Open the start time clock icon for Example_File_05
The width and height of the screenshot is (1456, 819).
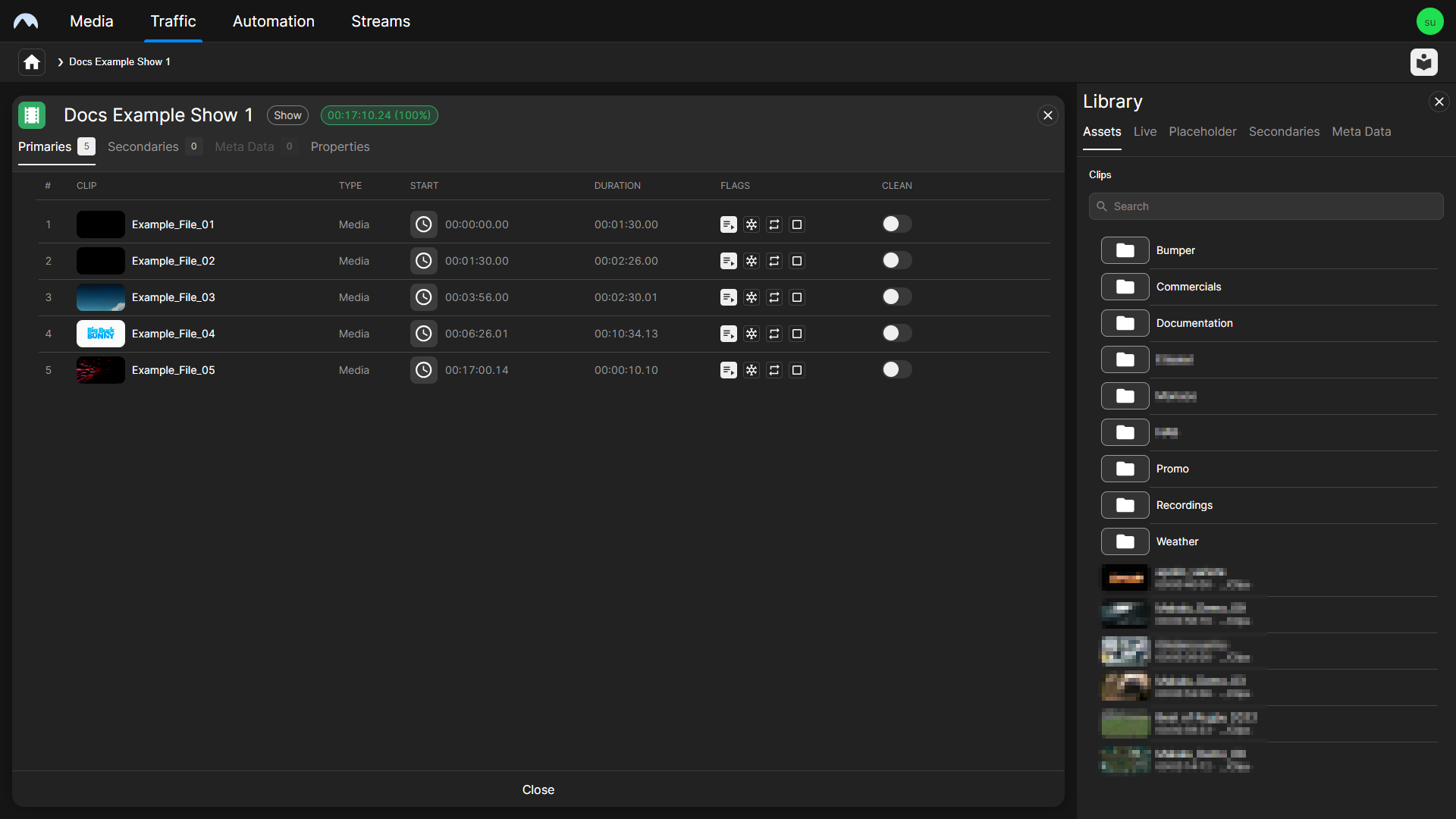pyautogui.click(x=424, y=370)
